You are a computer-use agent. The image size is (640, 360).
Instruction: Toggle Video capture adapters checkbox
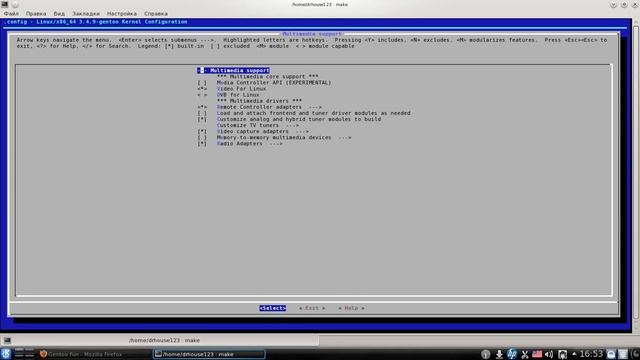(x=202, y=131)
